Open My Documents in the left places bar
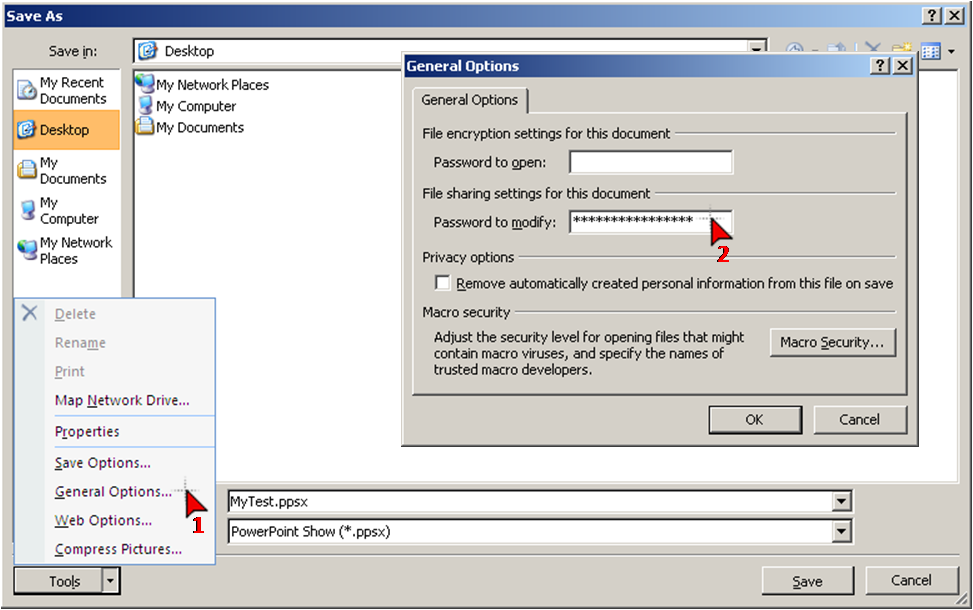973x610 pixels. (66, 171)
